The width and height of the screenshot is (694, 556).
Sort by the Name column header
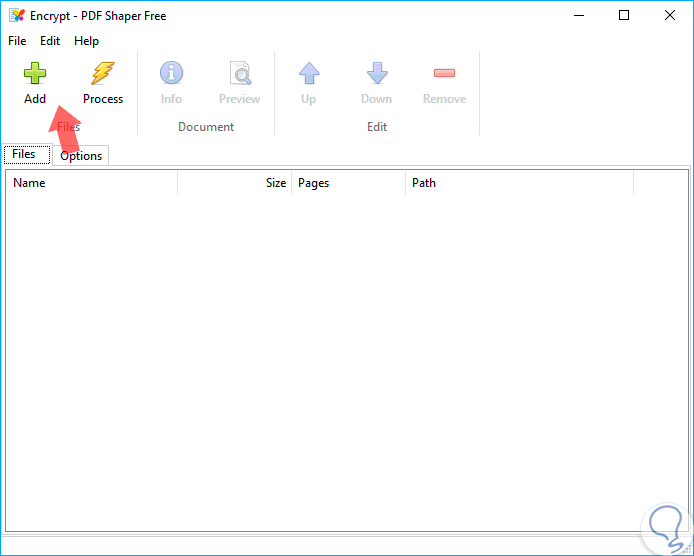pos(92,183)
